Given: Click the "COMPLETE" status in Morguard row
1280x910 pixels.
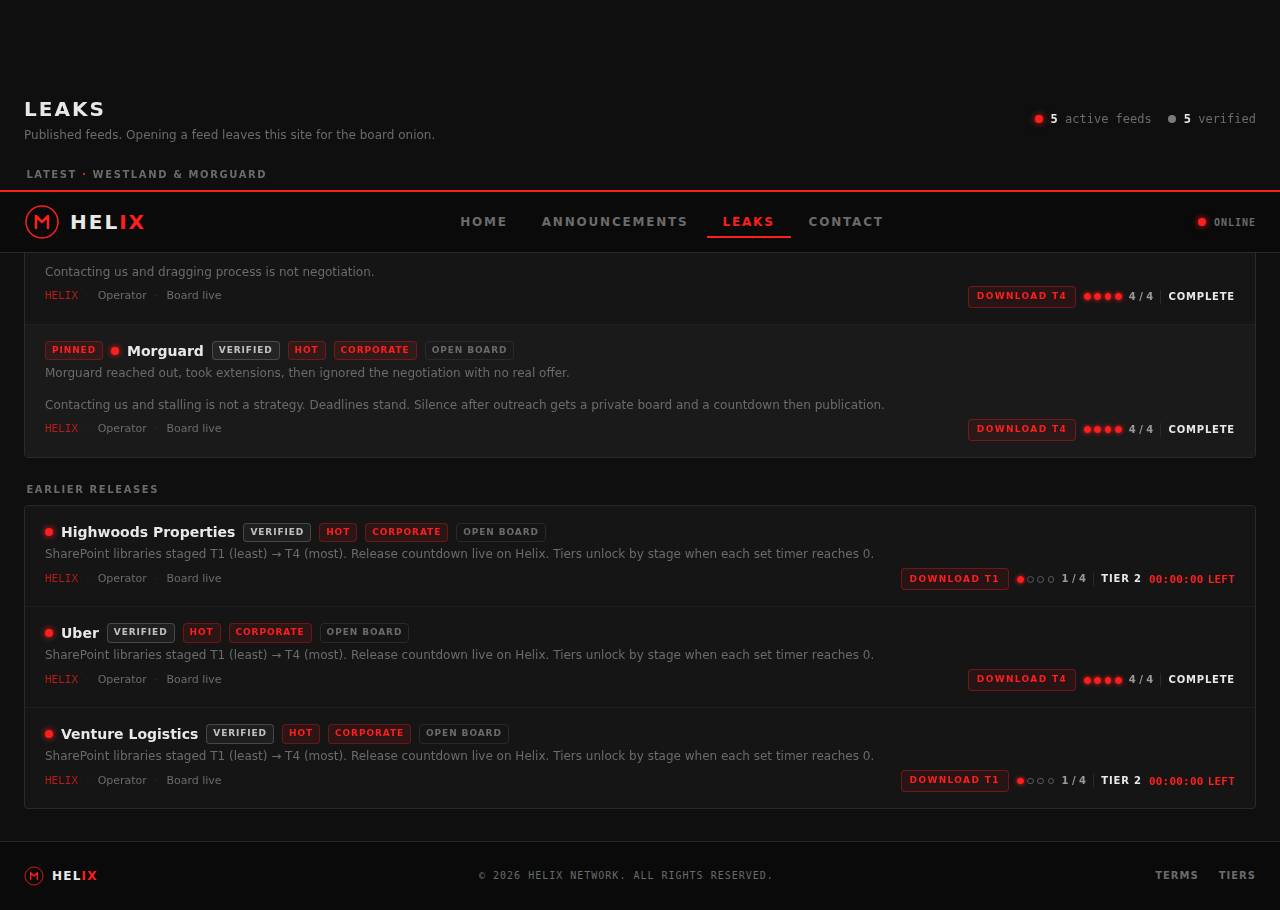Looking at the screenshot, I should [1201, 430].
